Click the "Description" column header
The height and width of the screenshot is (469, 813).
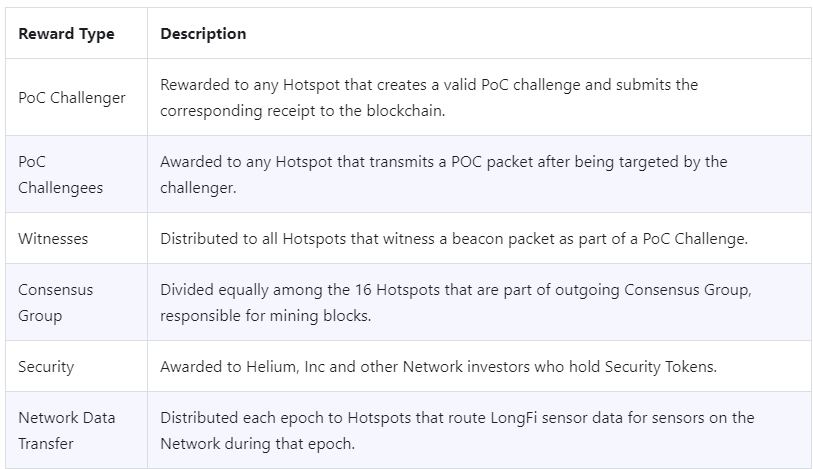click(203, 34)
